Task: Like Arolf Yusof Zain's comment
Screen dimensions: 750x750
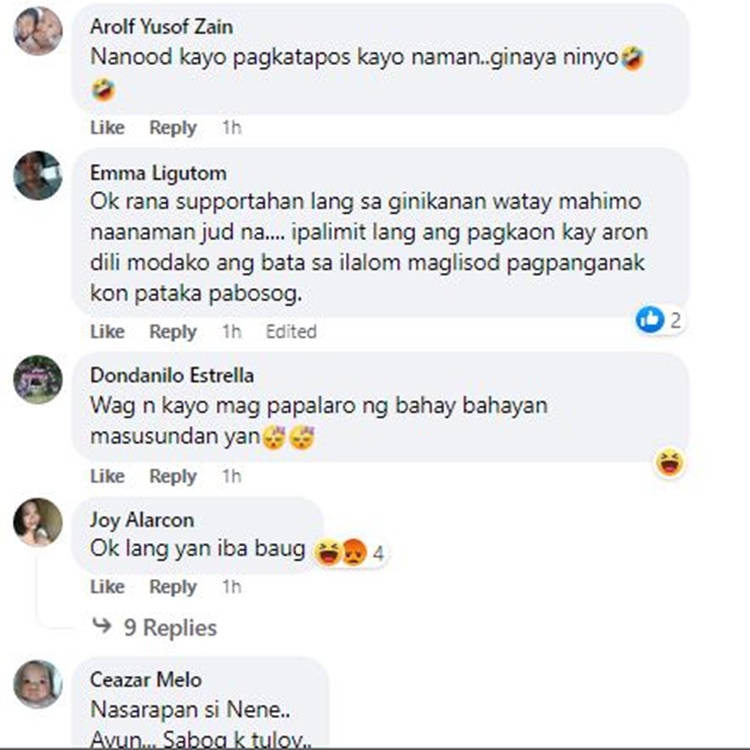Action: (107, 127)
